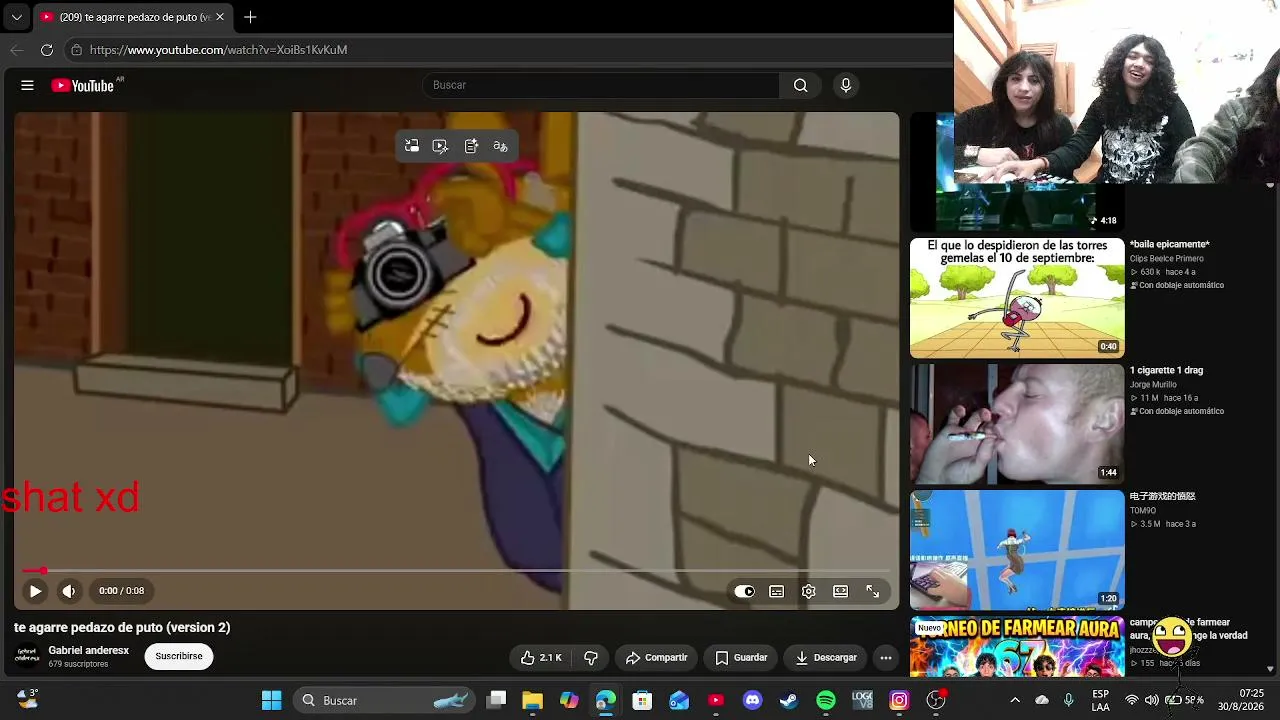Go to the YouTube home logo
Viewport: 1280px width, 720px height.
[83, 86]
